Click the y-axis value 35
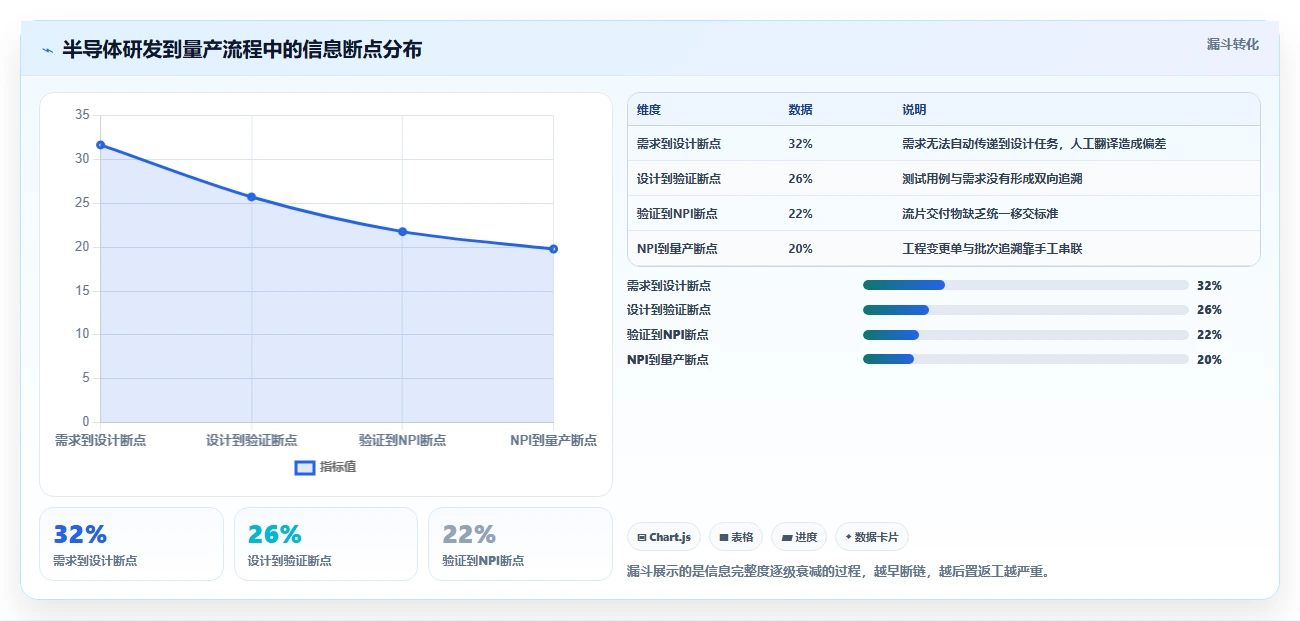 (x=82, y=115)
